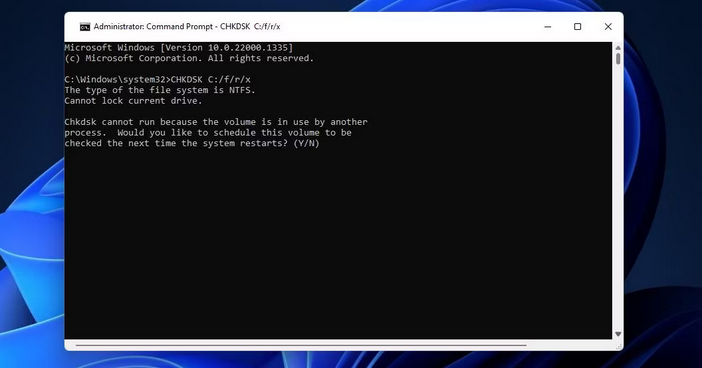Viewport: 702px width, 368px height.
Task: Open the Command Prompt system menu icon
Action: click(x=85, y=27)
